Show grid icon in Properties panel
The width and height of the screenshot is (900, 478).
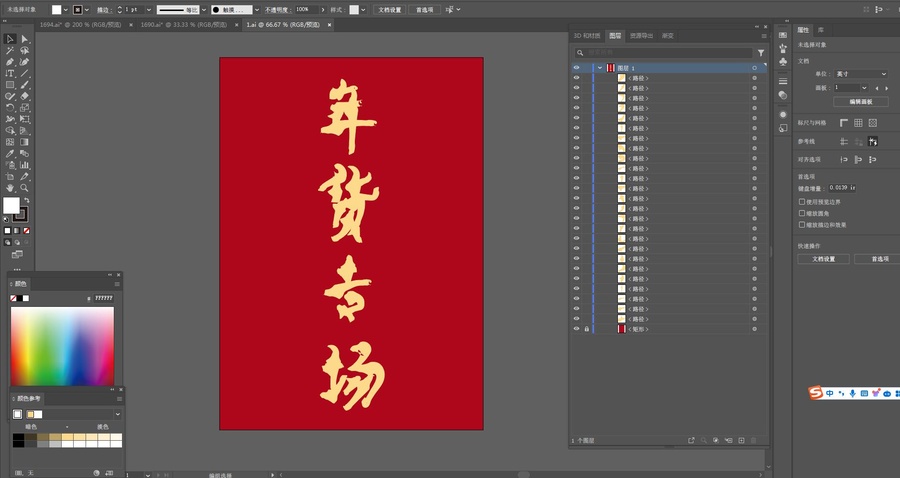click(x=858, y=123)
